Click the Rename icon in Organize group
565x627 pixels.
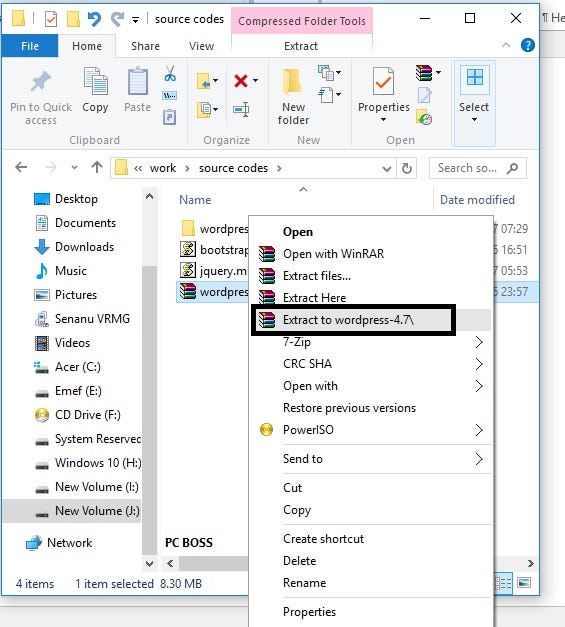tap(241, 109)
